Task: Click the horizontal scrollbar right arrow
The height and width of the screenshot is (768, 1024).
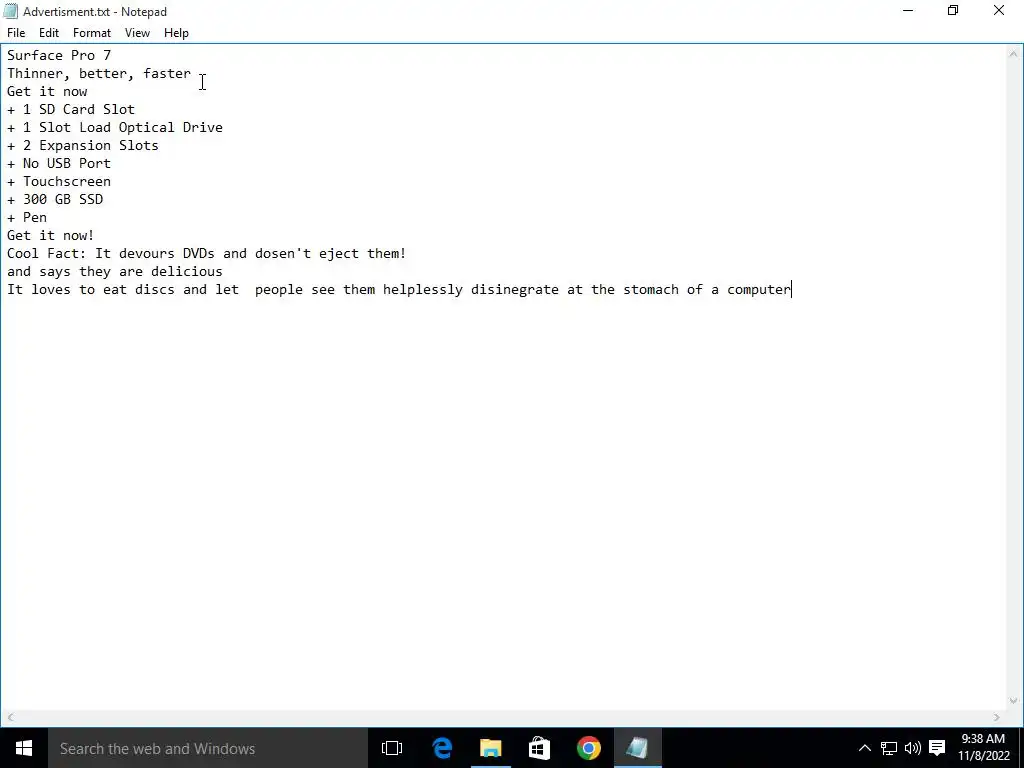Action: click(997, 717)
